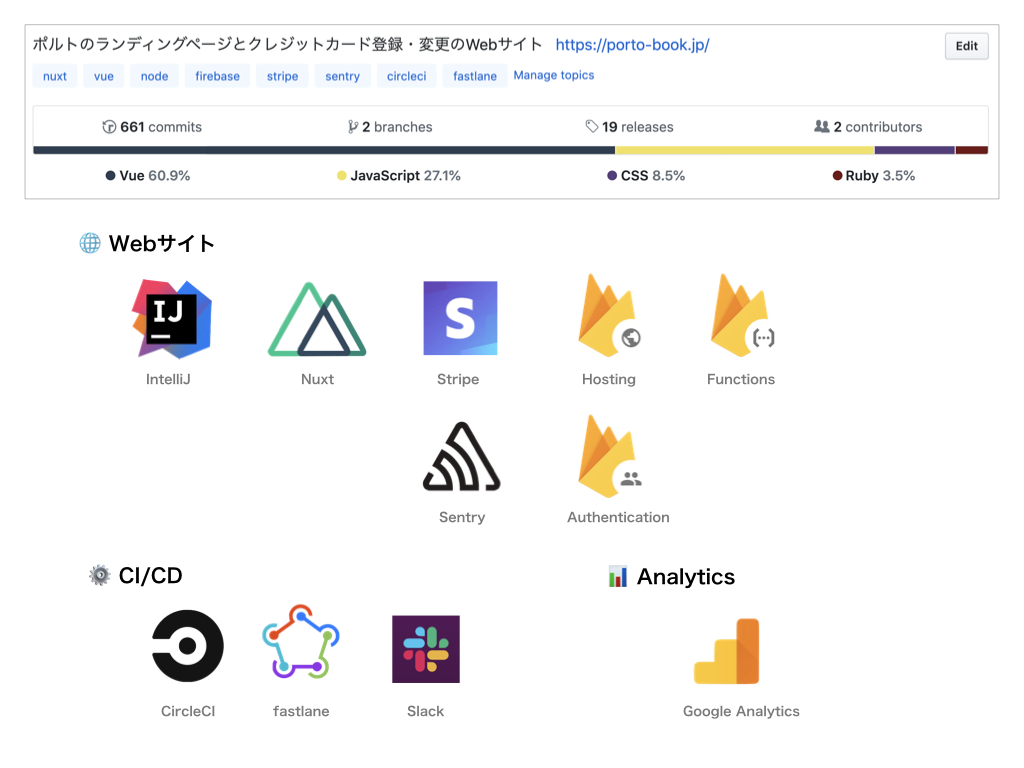
Task: Click the Sentry caption text
Action: pyautogui.click(x=462, y=517)
